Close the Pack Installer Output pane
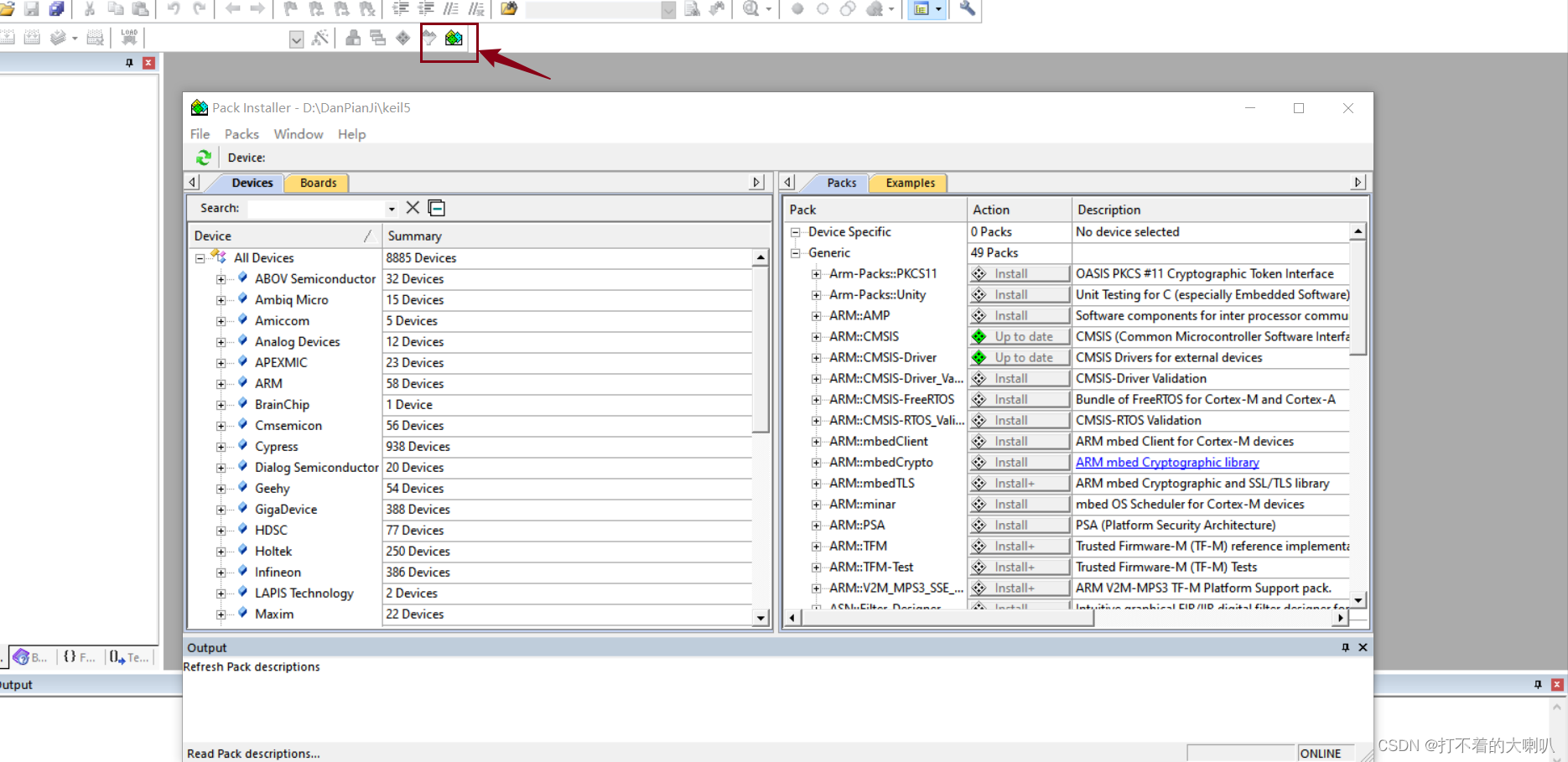 [1363, 647]
